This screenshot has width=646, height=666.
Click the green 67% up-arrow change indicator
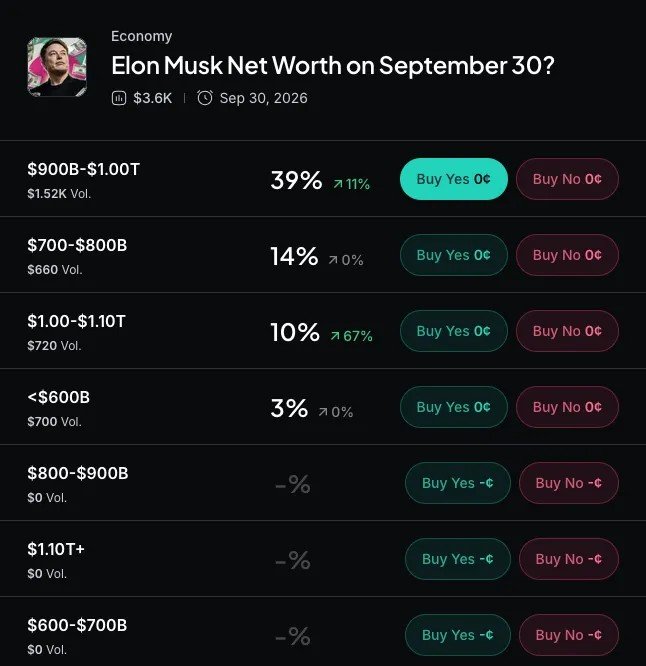(352, 336)
